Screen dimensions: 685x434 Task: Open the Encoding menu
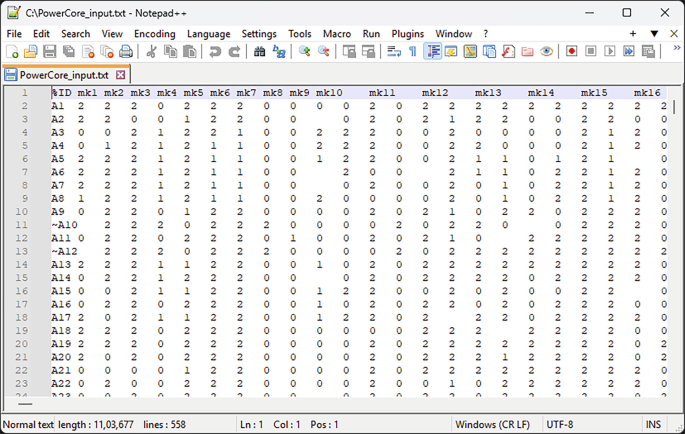(154, 34)
